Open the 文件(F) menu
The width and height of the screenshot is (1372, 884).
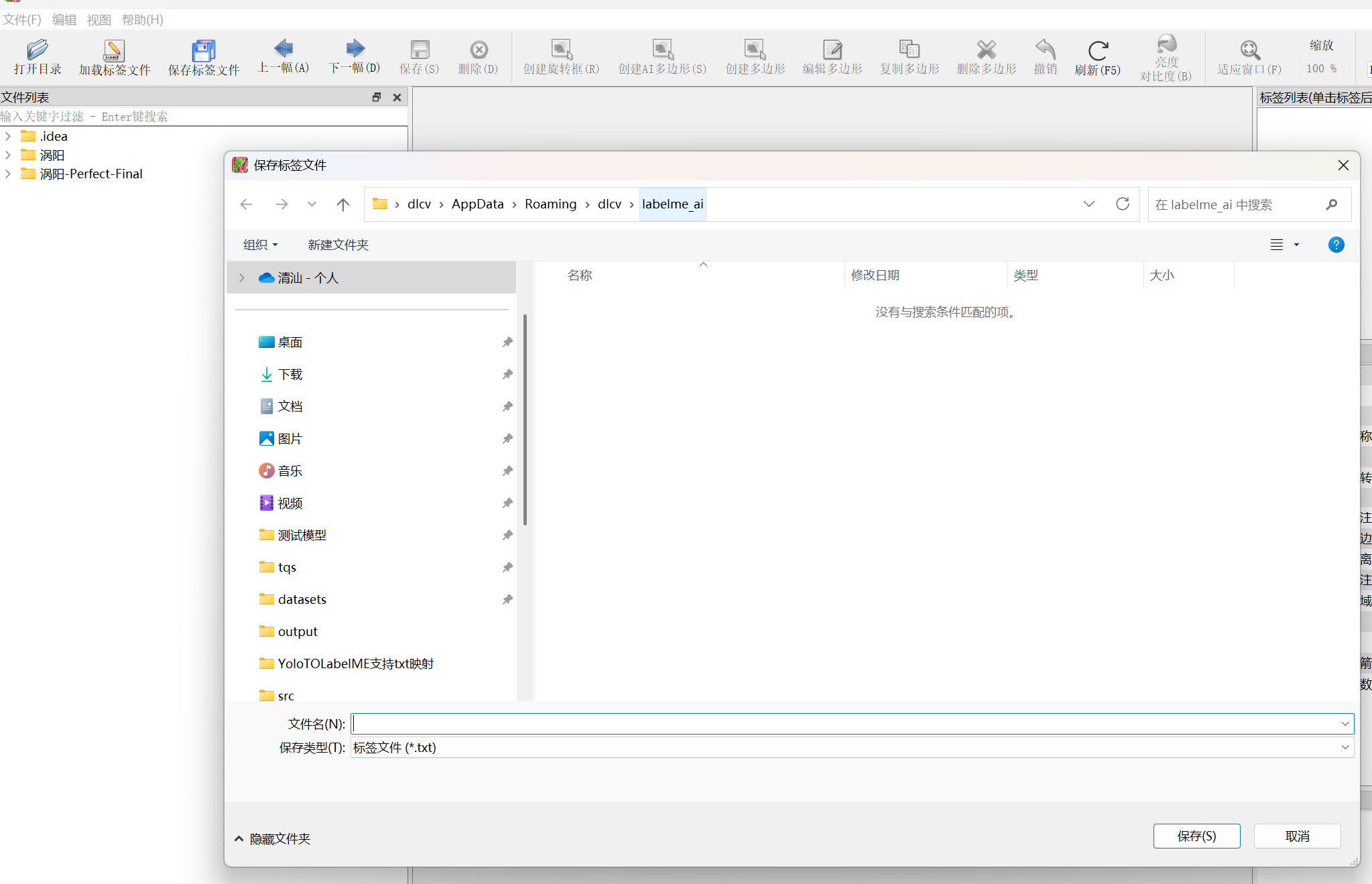point(21,19)
